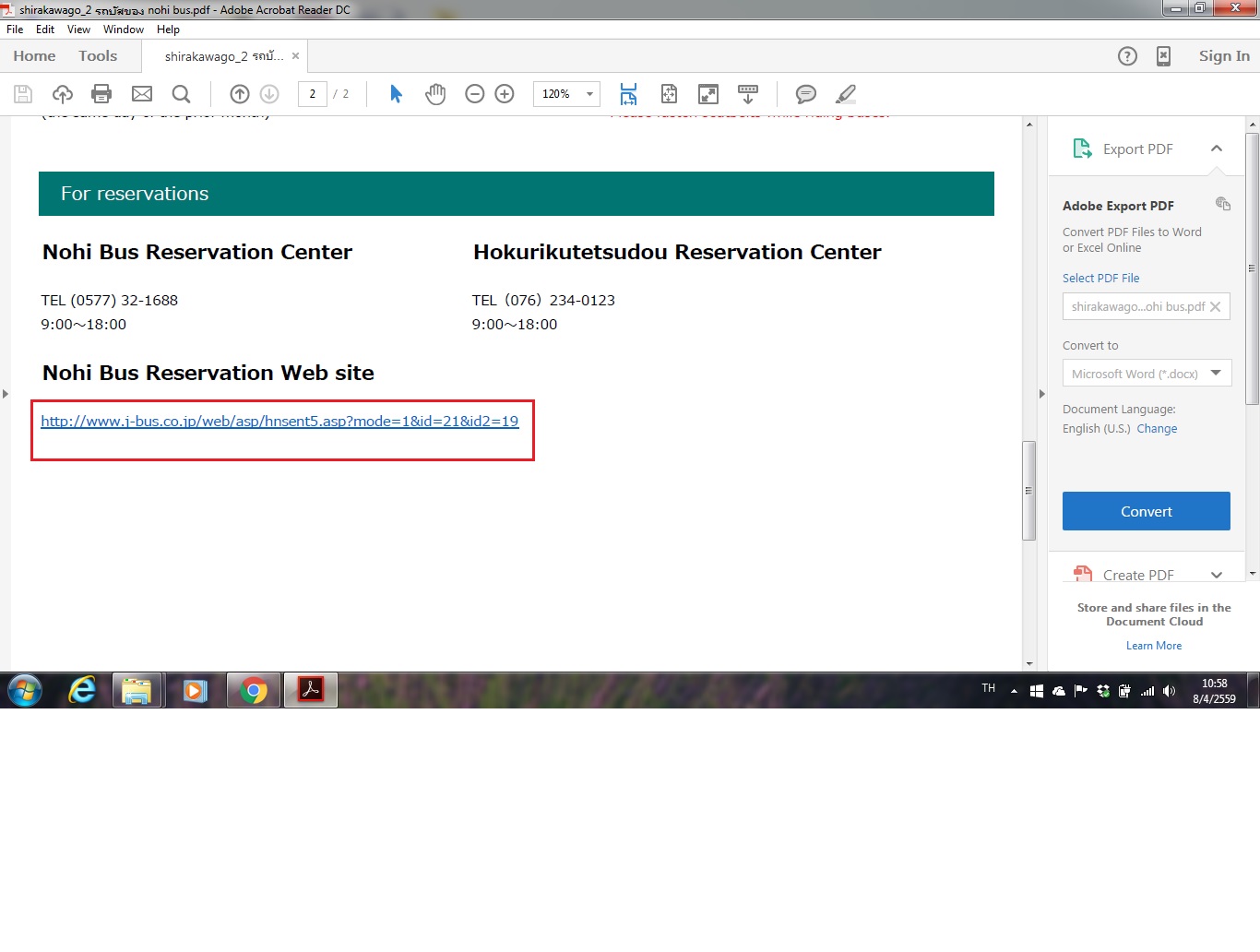
Task: Zoom out with minus icon
Action: 475,94
